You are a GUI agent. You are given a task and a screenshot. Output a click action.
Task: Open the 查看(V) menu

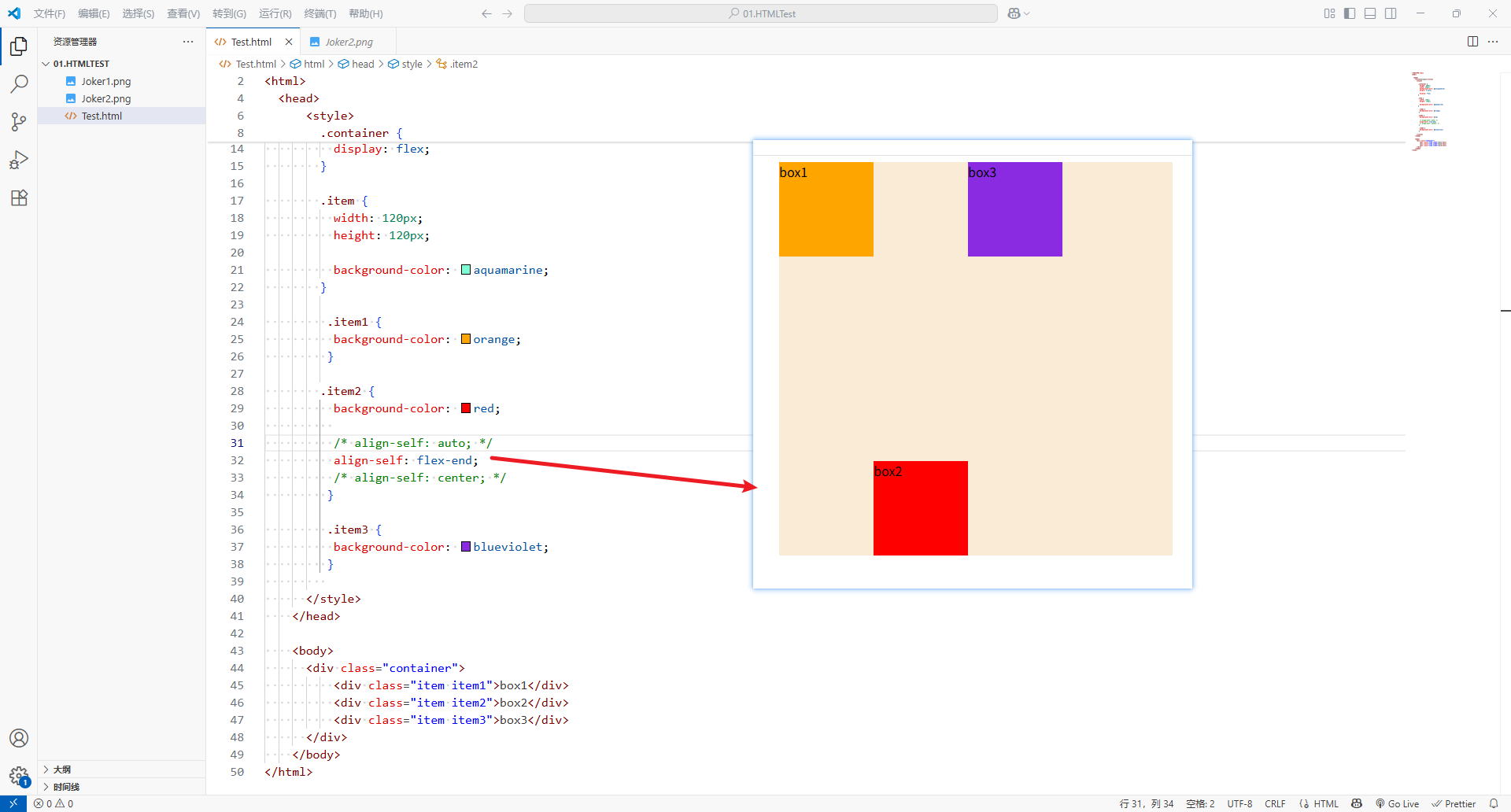(x=183, y=13)
